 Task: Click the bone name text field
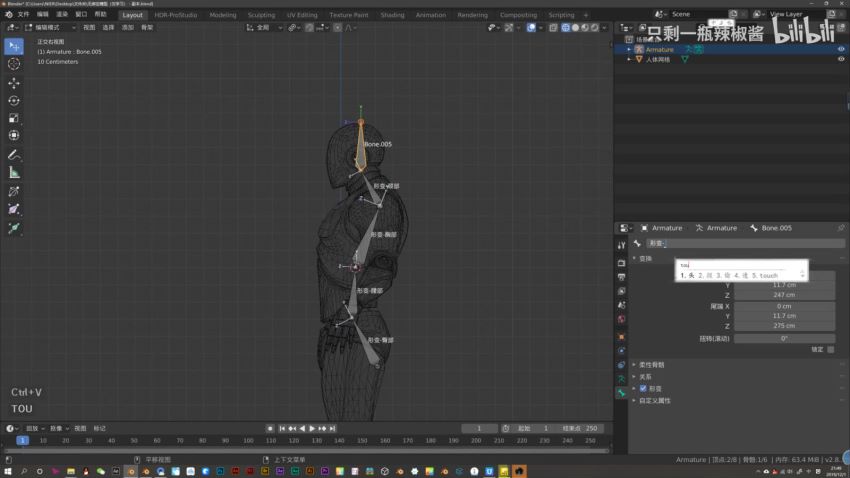pyautogui.click(x=745, y=244)
